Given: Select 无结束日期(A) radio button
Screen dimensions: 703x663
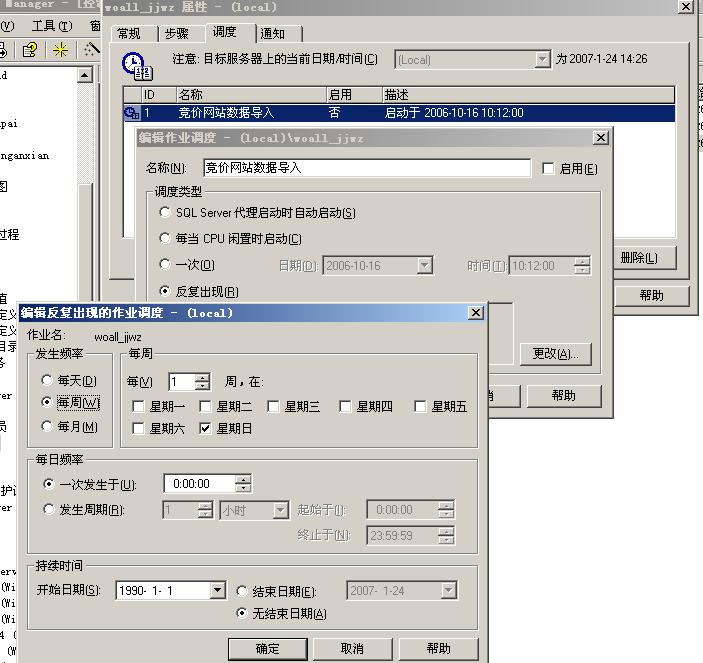Looking at the screenshot, I should click(242, 613).
